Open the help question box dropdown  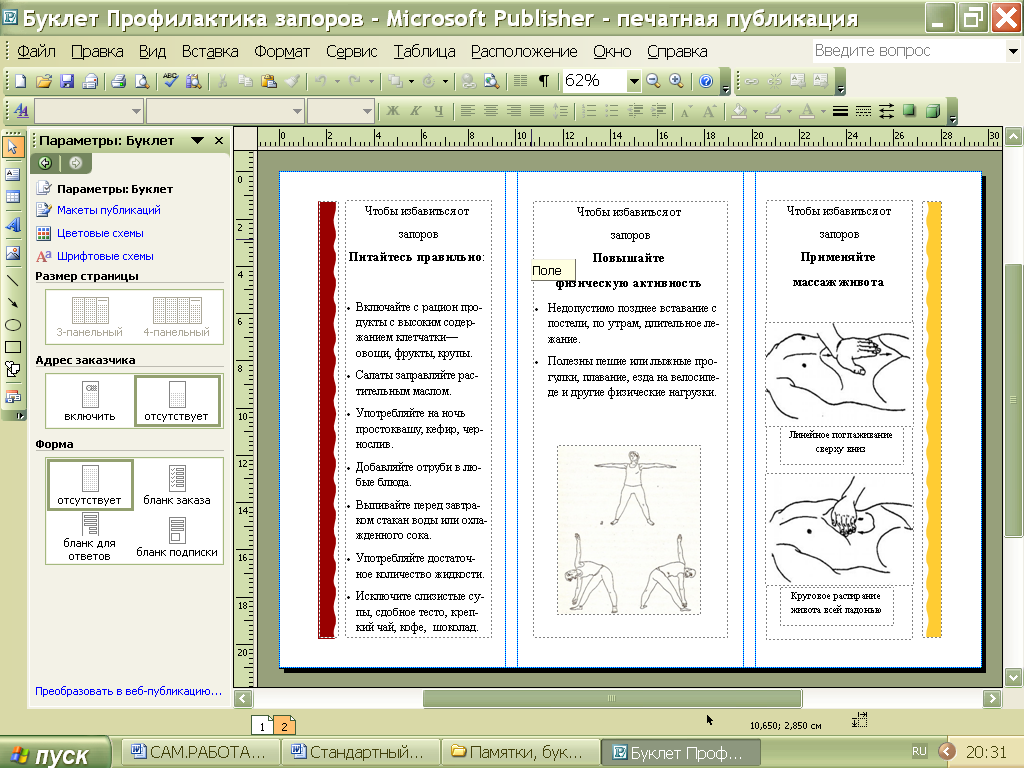point(1013,51)
